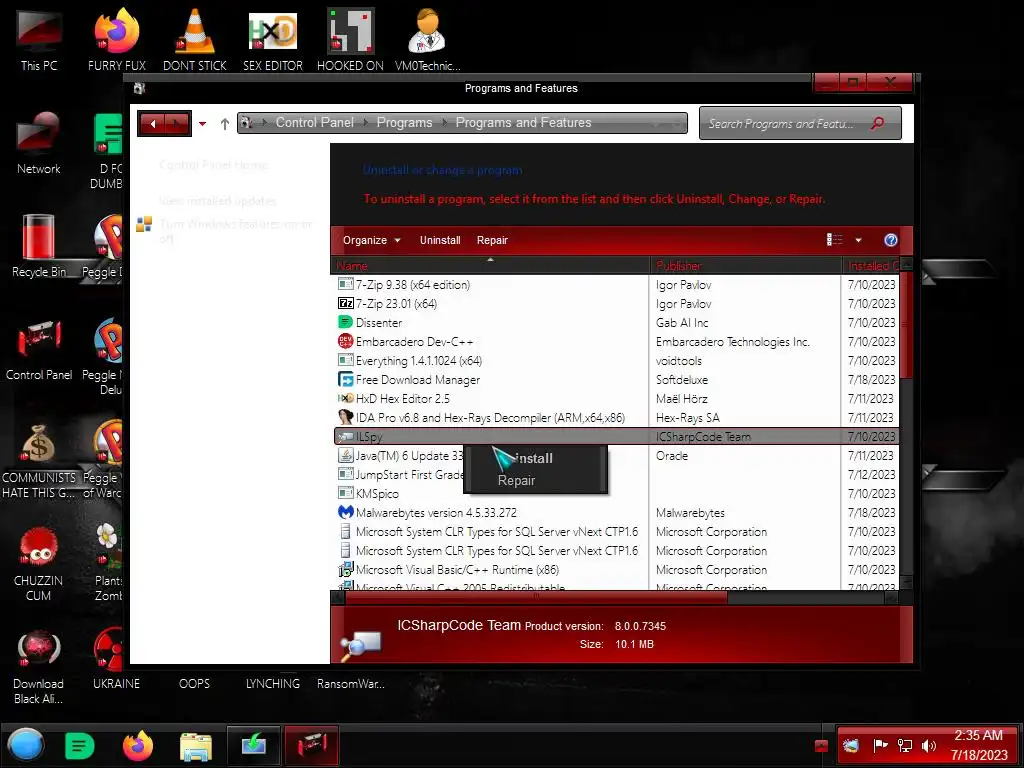This screenshot has width=1024, height=768.
Task: Switch to Free Download Manager taskbar button
Action: [253, 745]
